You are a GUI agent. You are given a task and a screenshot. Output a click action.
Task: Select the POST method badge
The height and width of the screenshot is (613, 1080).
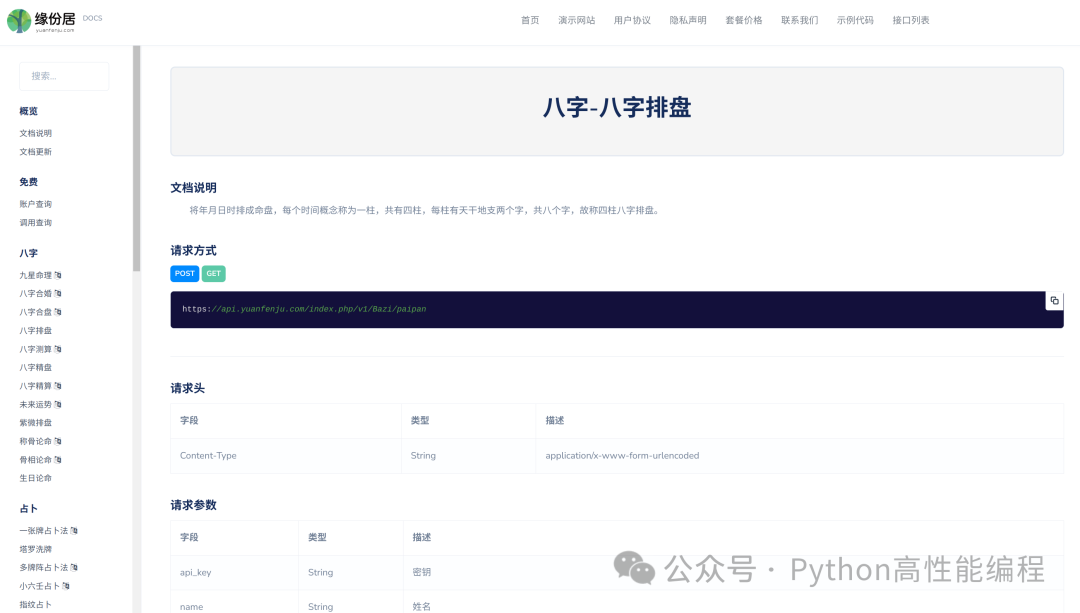coord(184,273)
